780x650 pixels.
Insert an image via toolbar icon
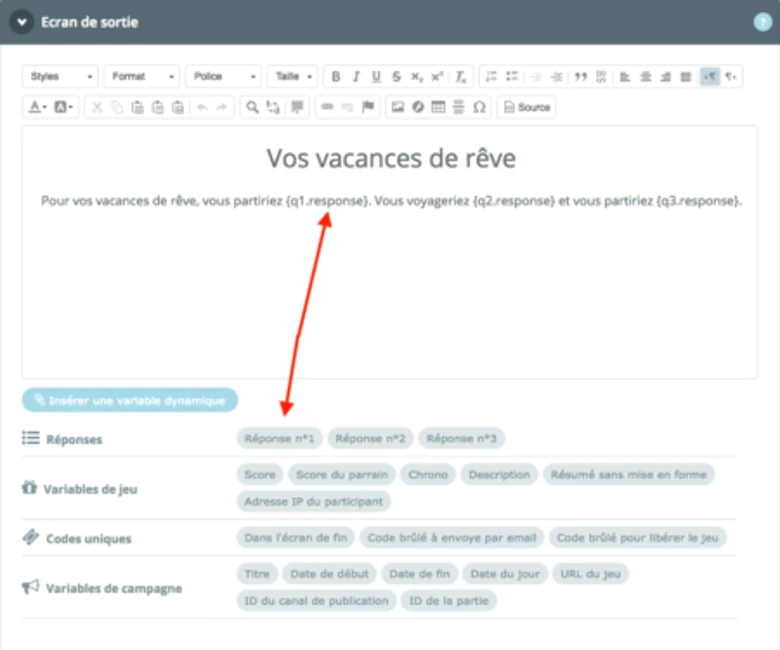coord(397,107)
